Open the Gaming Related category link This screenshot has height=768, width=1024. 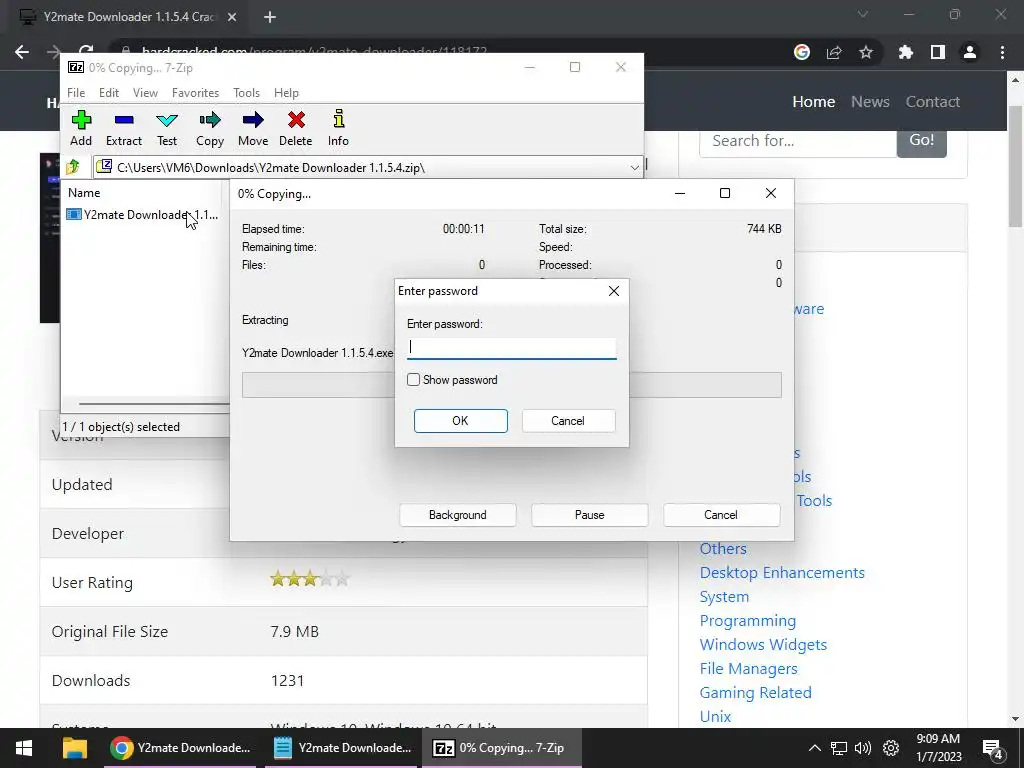pyautogui.click(x=756, y=693)
